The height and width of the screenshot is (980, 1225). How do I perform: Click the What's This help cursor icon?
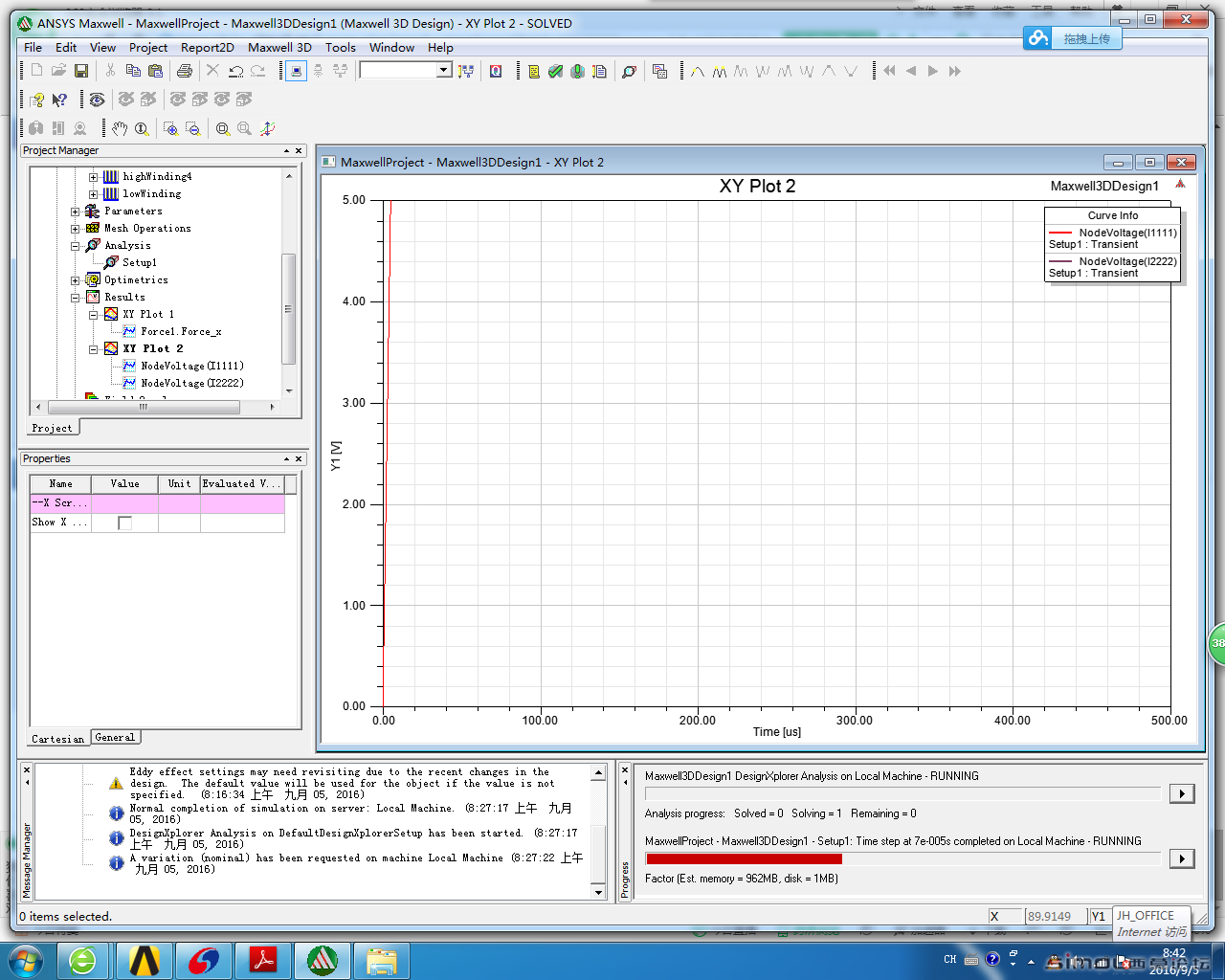click(x=59, y=100)
